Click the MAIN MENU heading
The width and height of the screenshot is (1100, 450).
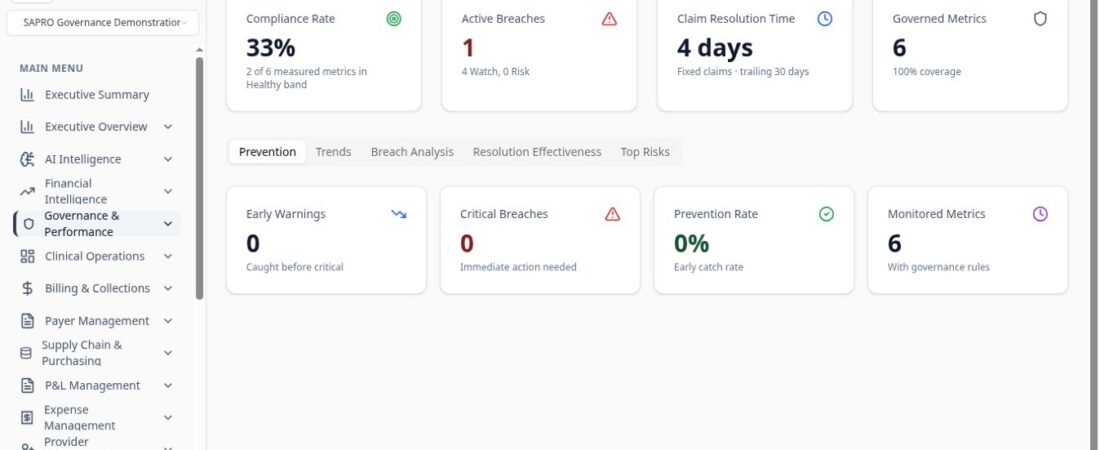pos(51,68)
